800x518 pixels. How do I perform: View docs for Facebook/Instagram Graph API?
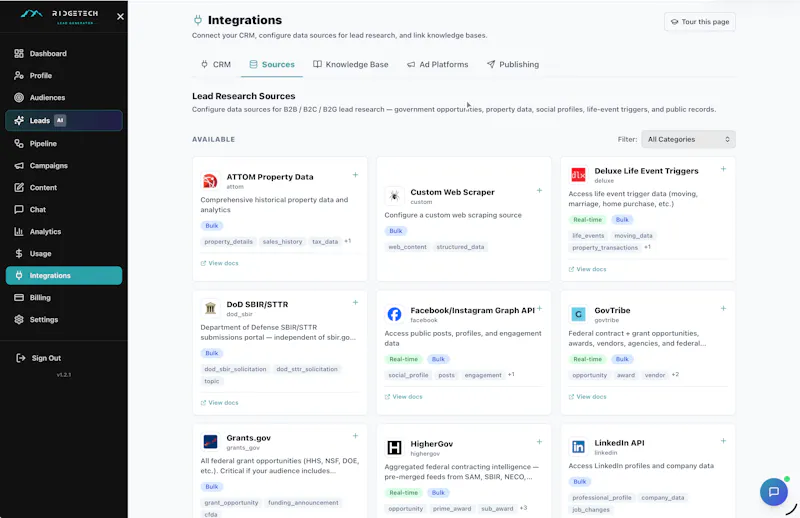point(404,397)
